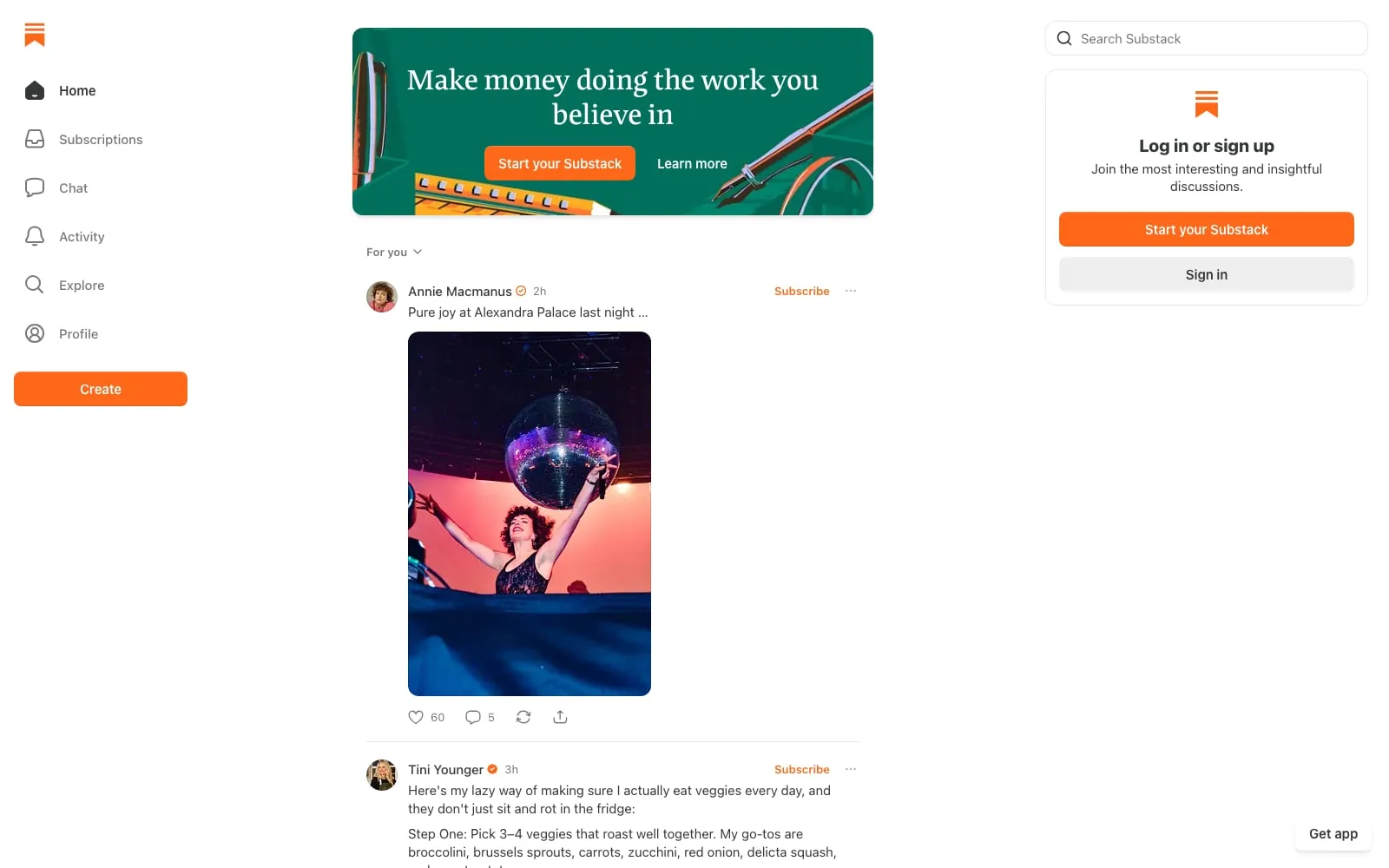Expand the For you feed dropdown

394,252
